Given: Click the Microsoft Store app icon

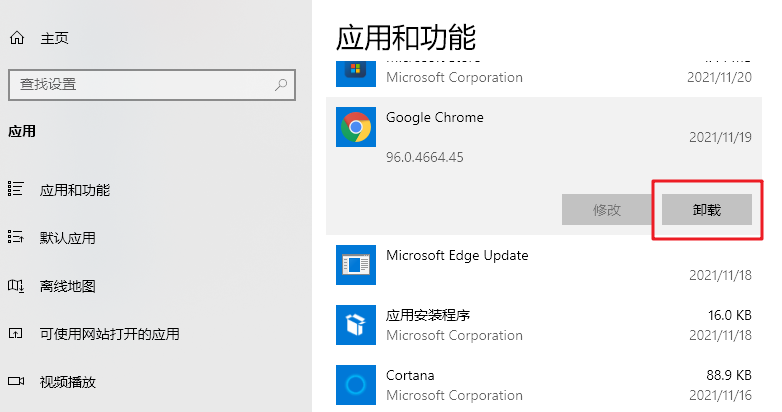Looking at the screenshot, I should (356, 74).
